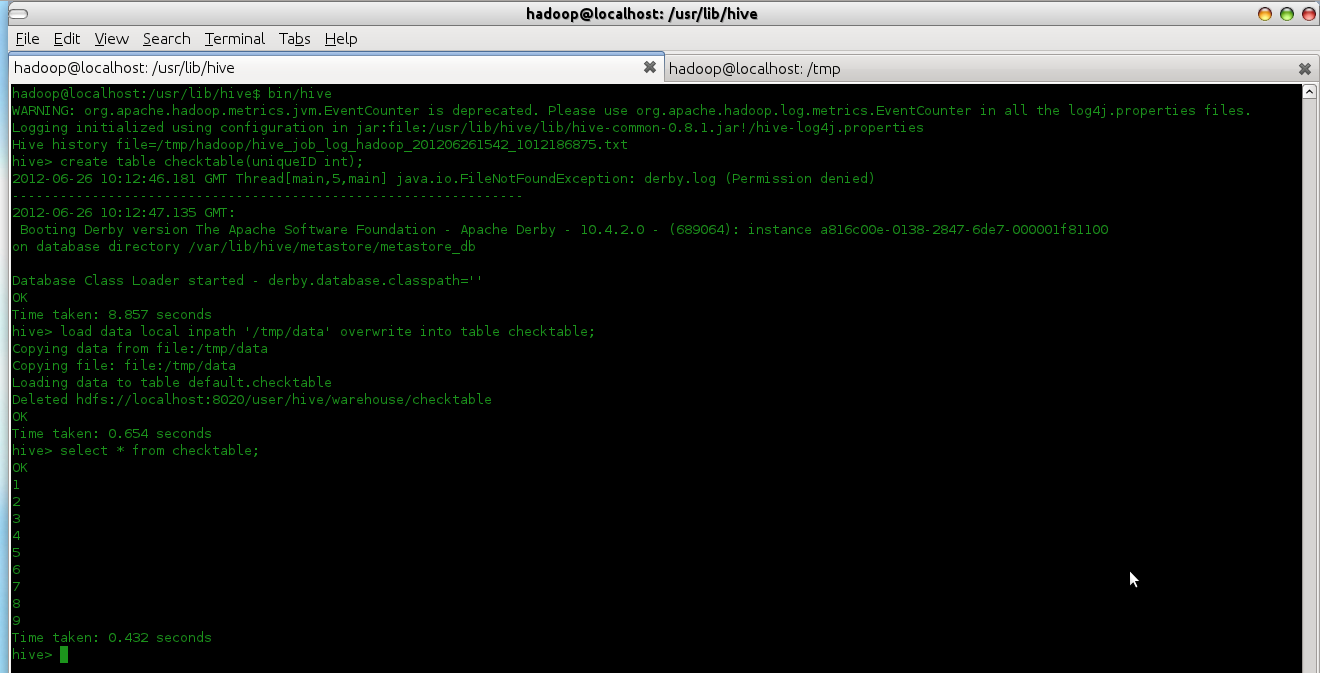The height and width of the screenshot is (673, 1320).
Task: Click the metastore_db database directory line
Action: pos(244,247)
